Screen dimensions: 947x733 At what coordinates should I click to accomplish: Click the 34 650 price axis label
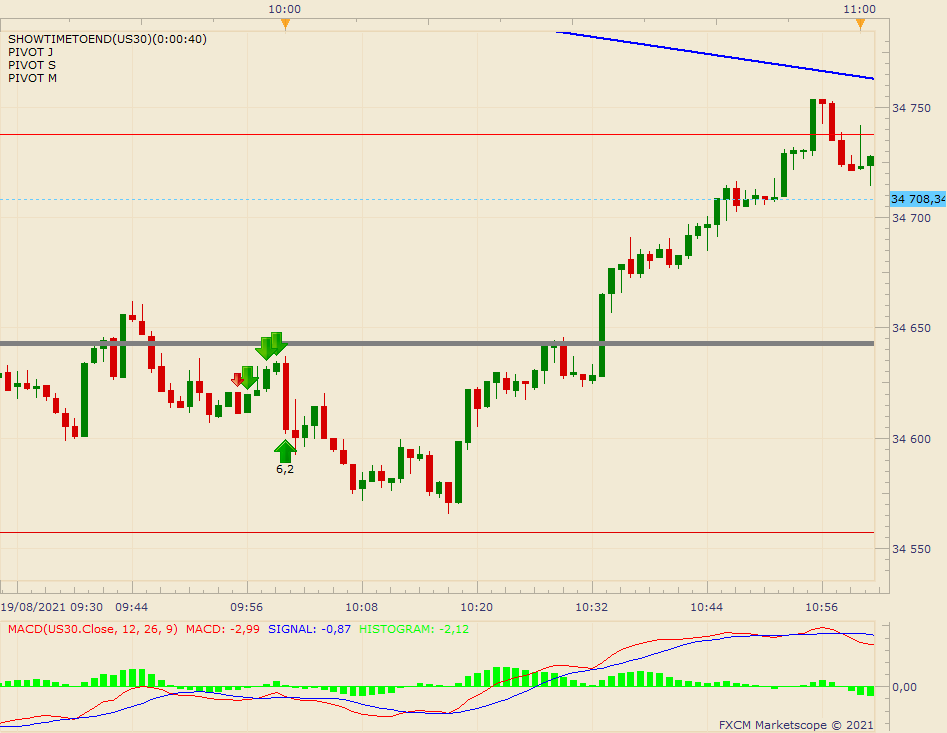[911, 328]
